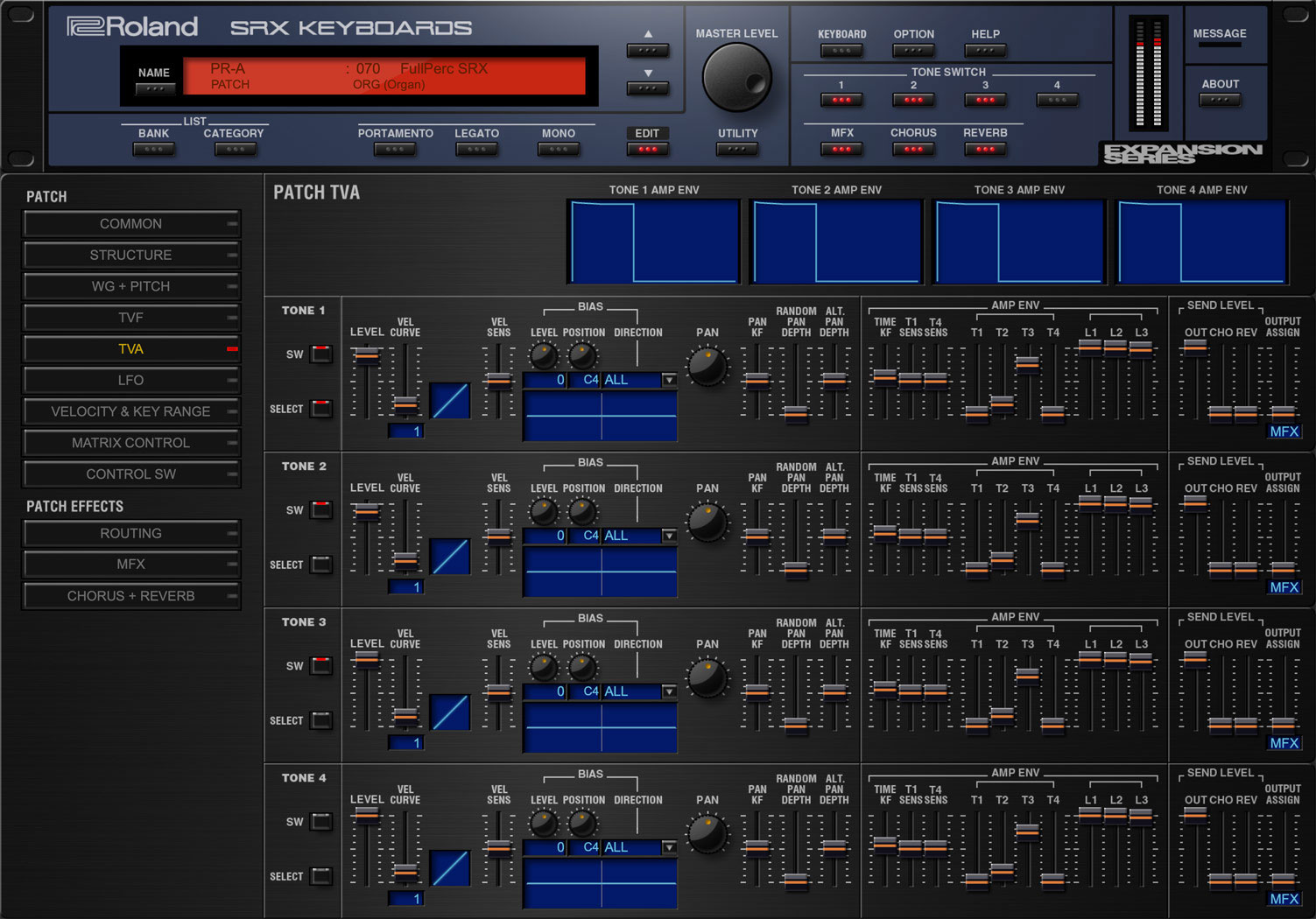Toggle Tone 1 SW switch
The width and height of the screenshot is (1316, 919).
(322, 354)
